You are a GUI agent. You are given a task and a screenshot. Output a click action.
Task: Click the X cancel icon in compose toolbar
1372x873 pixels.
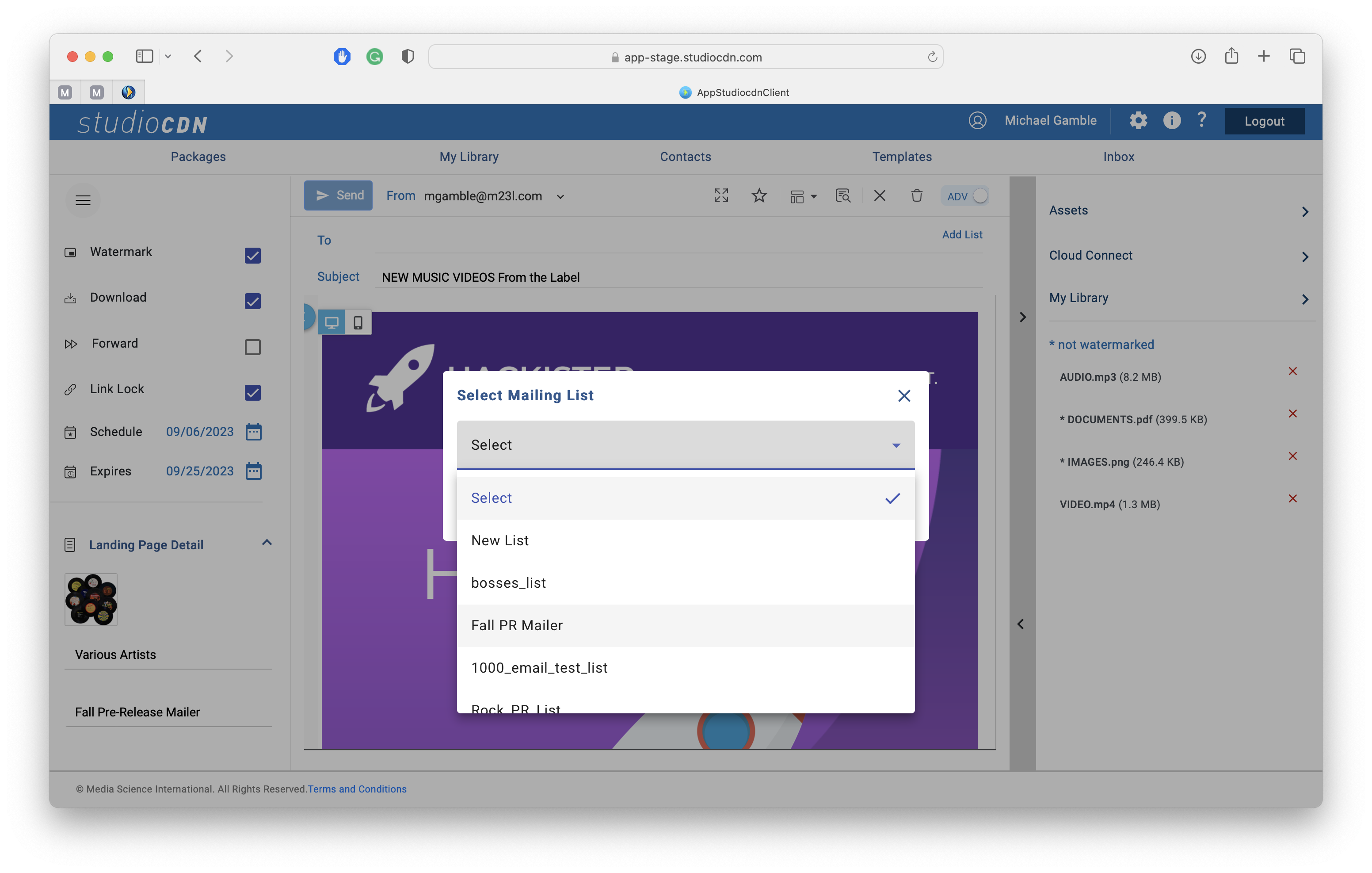879,195
